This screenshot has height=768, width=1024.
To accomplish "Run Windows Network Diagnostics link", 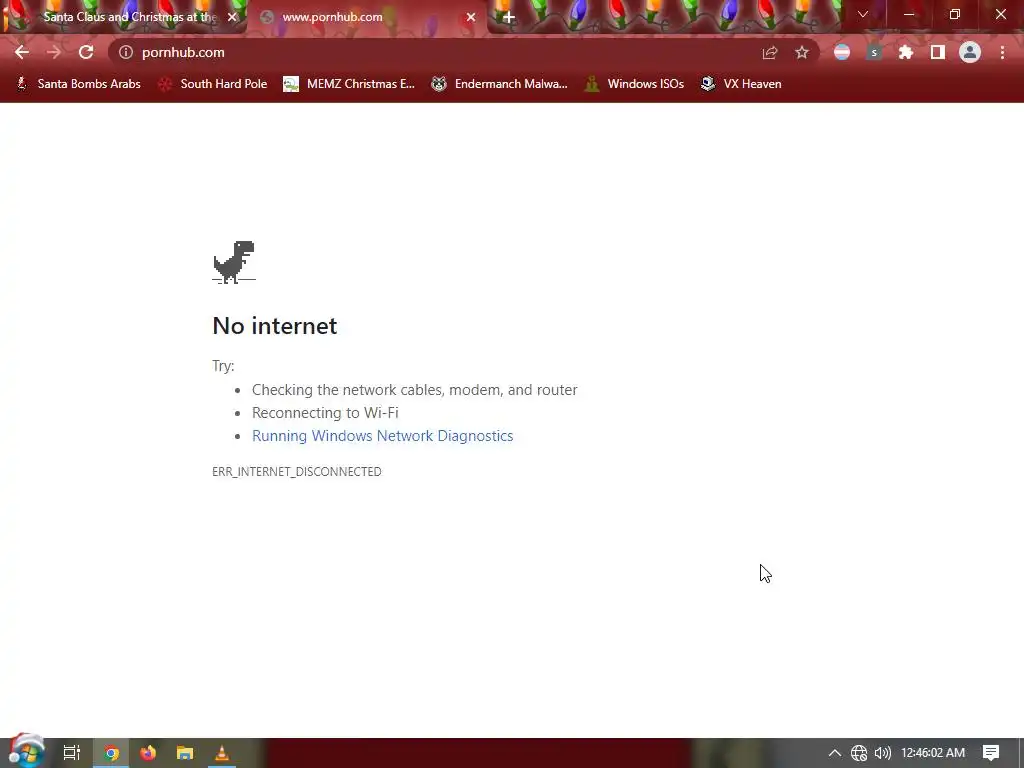I will pos(382,436).
